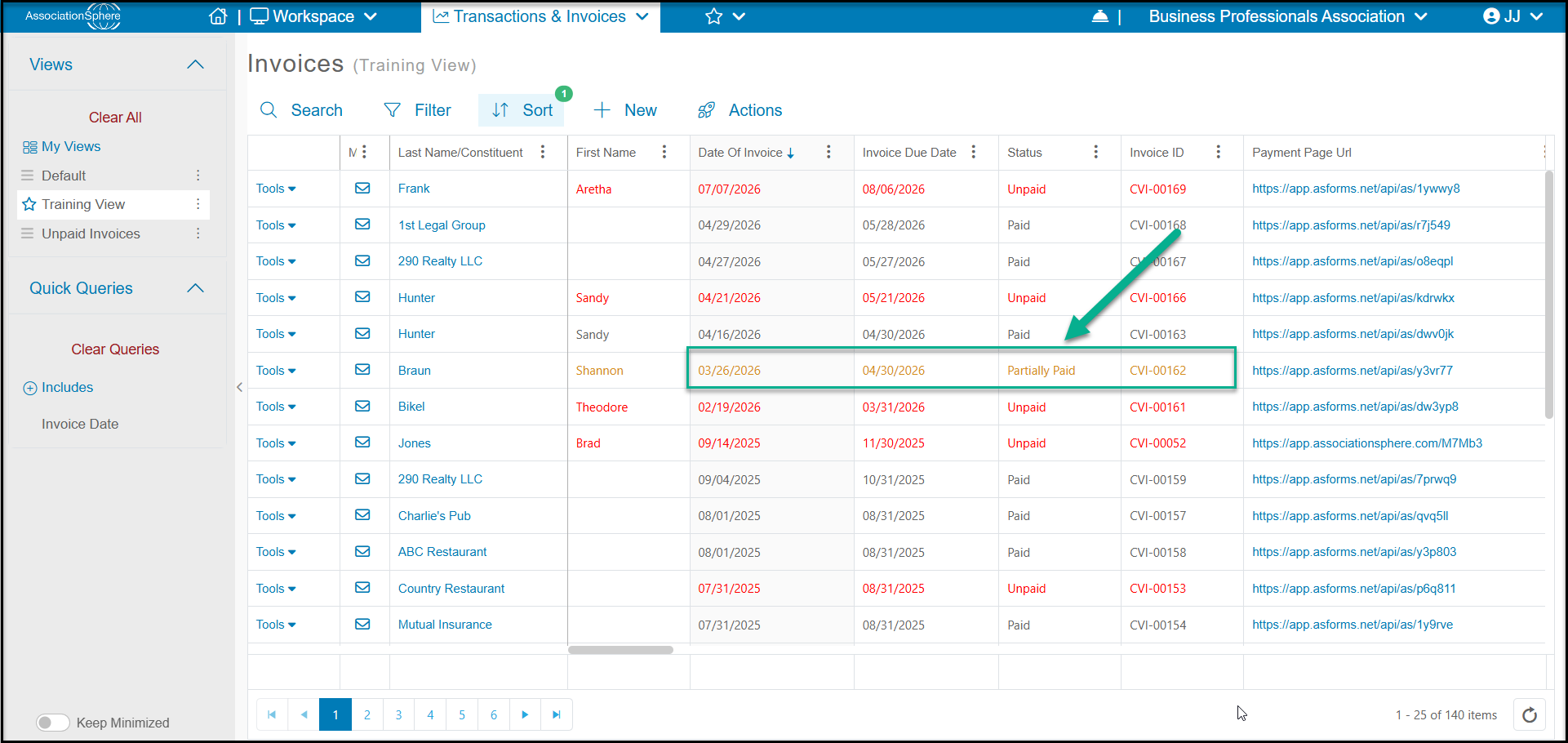Click the notification bell icon
Image resolution: width=1568 pixels, height=743 pixels.
(x=1099, y=16)
